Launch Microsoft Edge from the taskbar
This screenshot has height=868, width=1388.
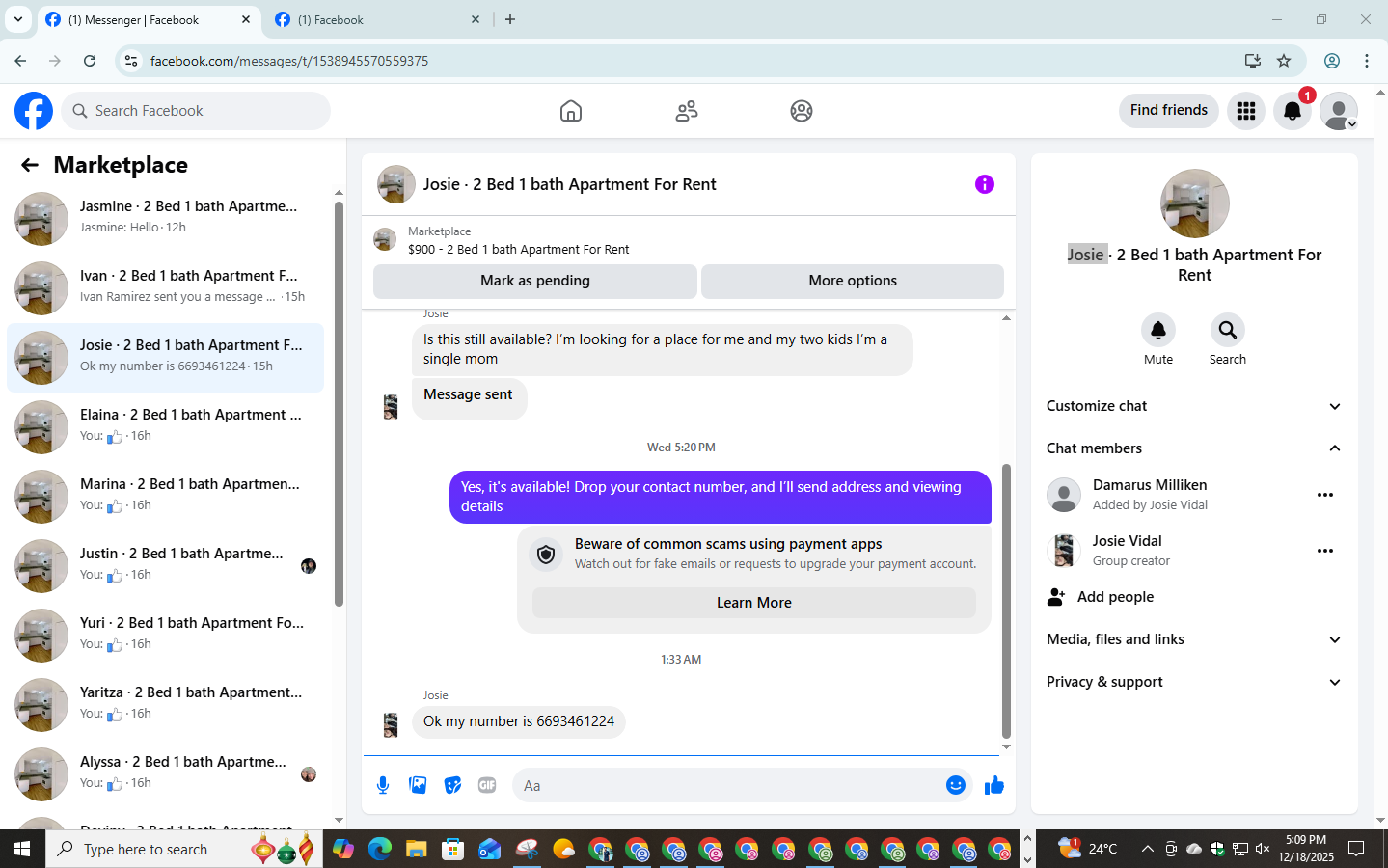coord(380,849)
